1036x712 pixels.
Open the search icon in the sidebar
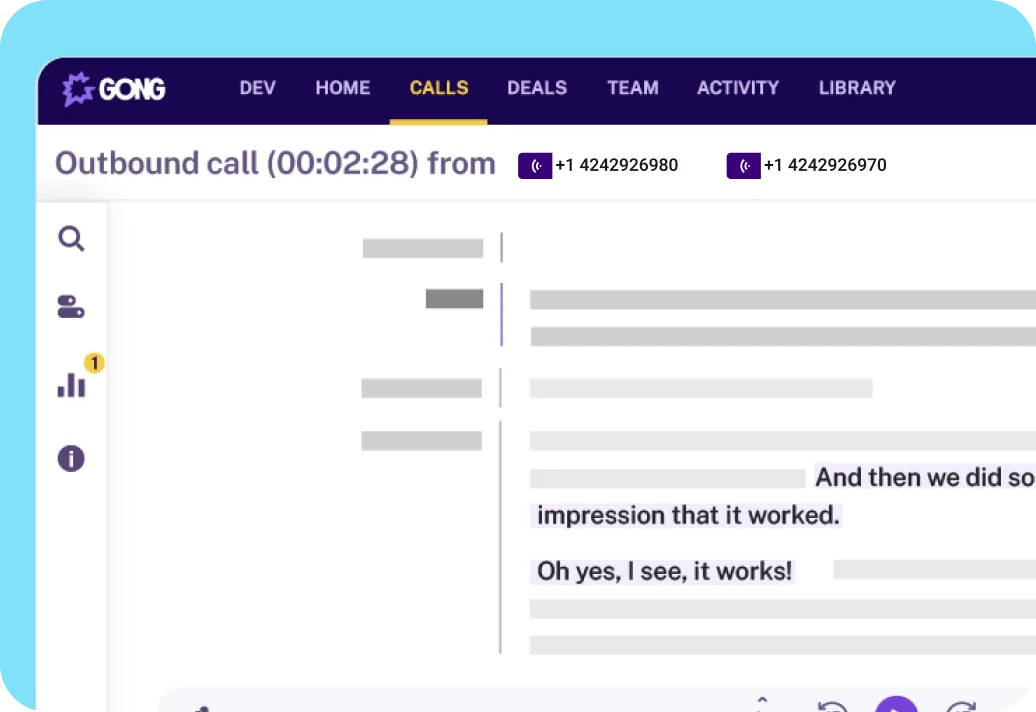pos(71,238)
